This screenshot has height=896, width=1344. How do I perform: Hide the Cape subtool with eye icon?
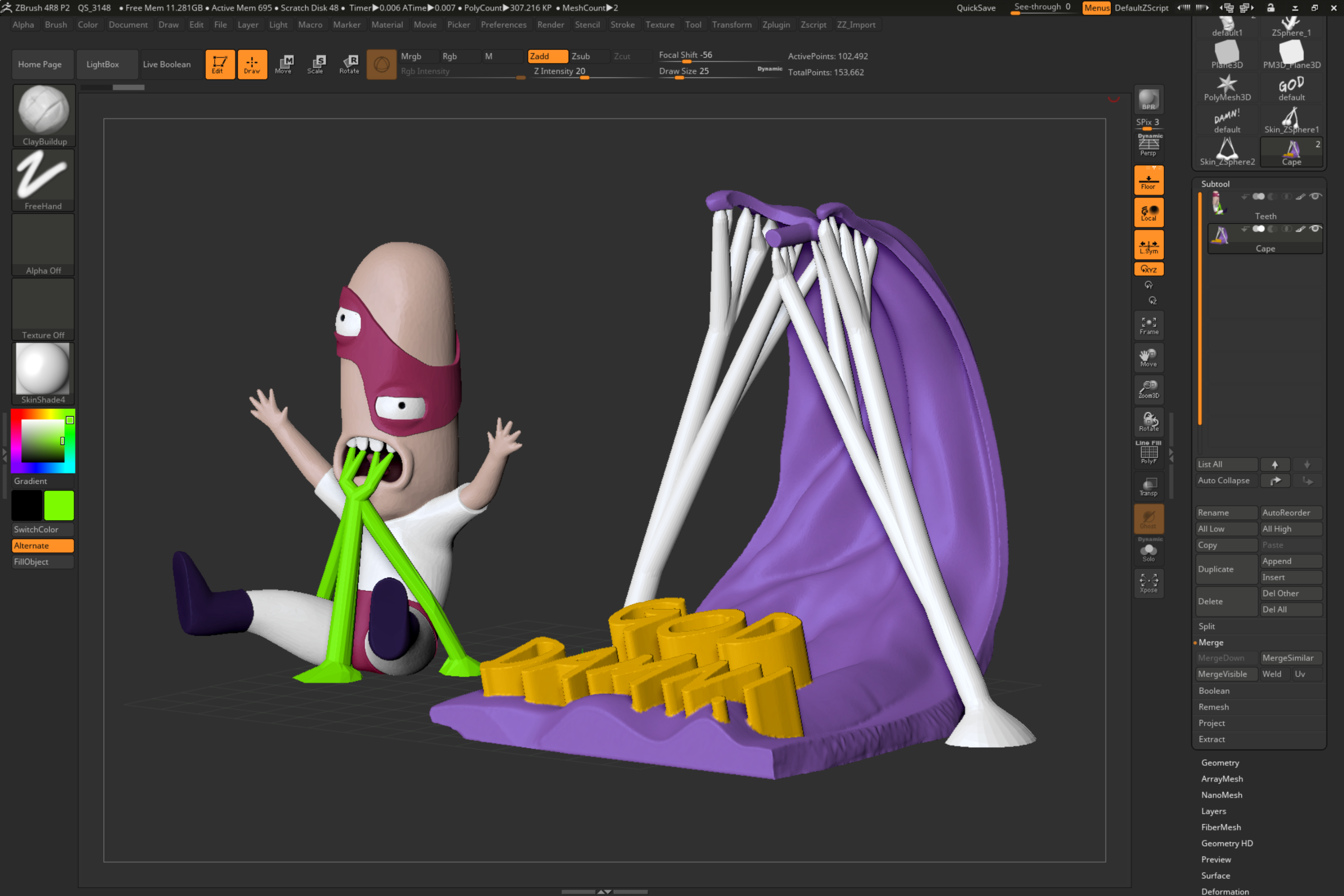[1315, 229]
